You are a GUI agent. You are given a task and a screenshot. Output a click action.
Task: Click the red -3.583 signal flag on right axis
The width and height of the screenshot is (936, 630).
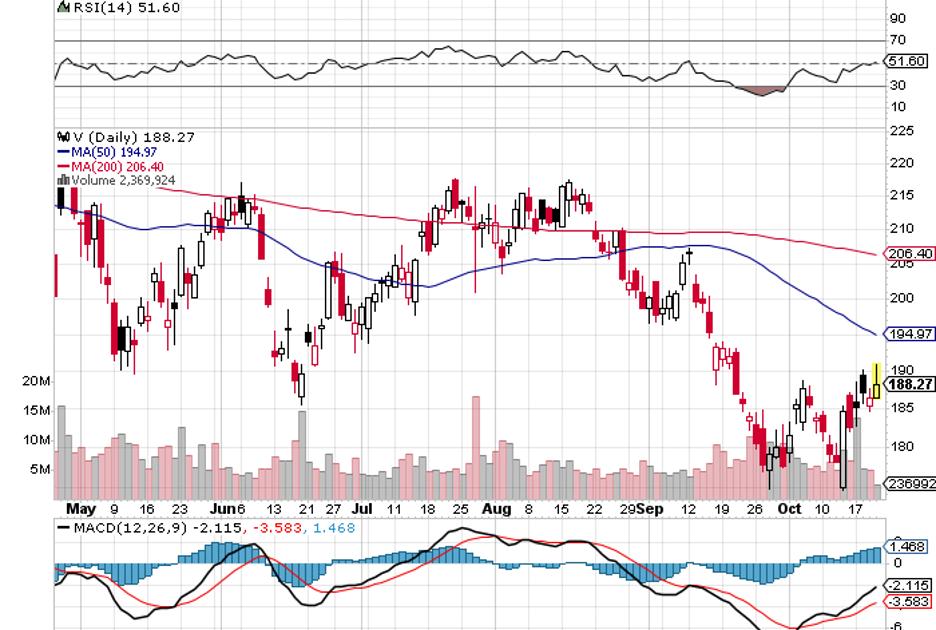pos(907,601)
